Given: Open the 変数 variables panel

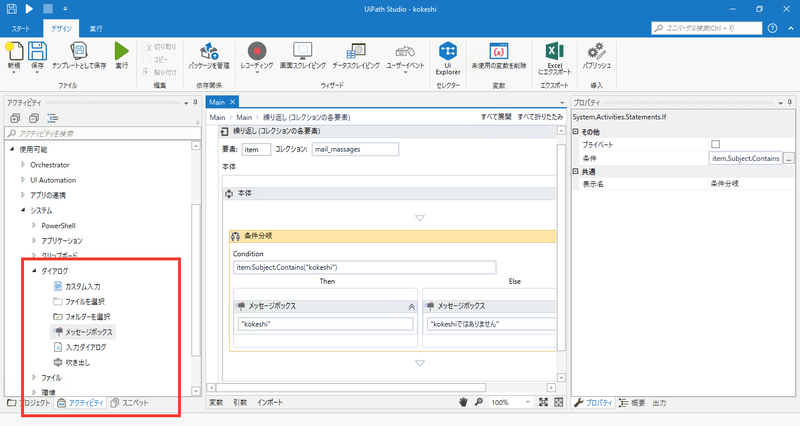Looking at the screenshot, I should coord(216,402).
